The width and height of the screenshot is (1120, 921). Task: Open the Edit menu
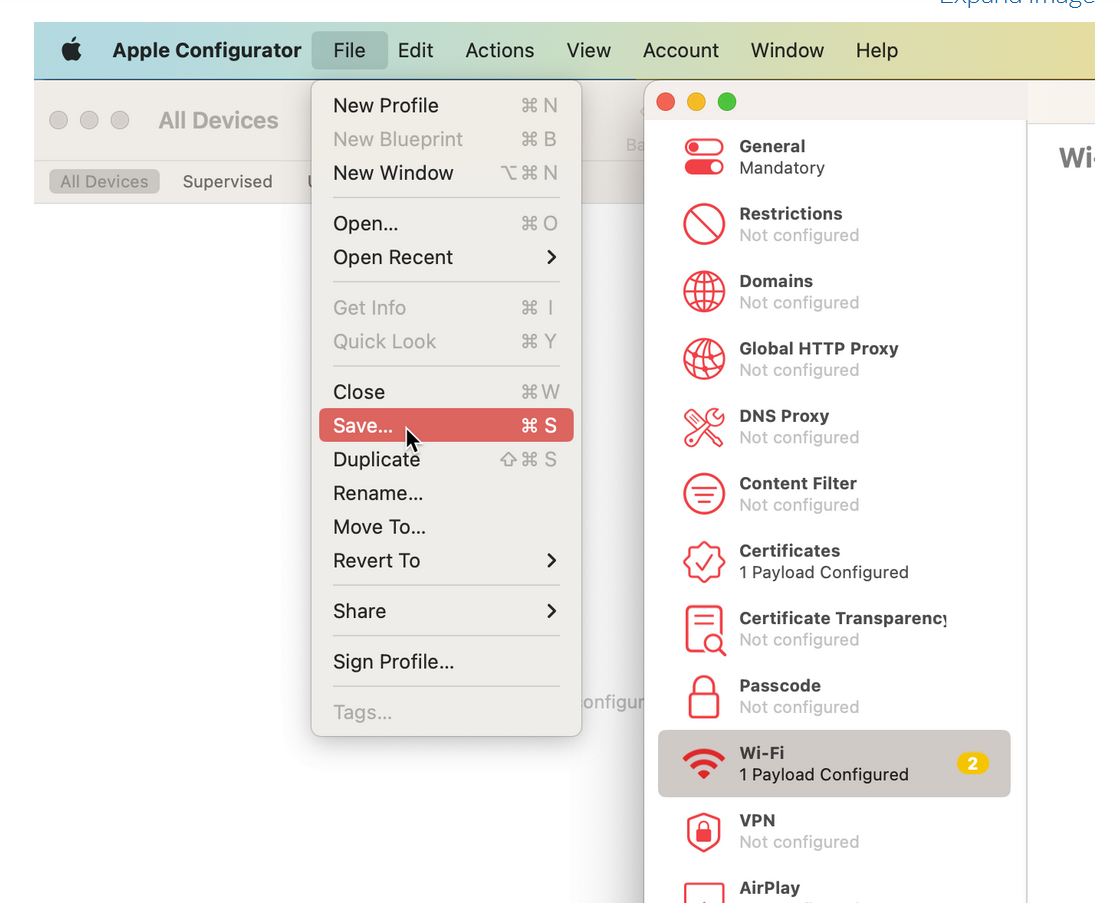(x=416, y=50)
